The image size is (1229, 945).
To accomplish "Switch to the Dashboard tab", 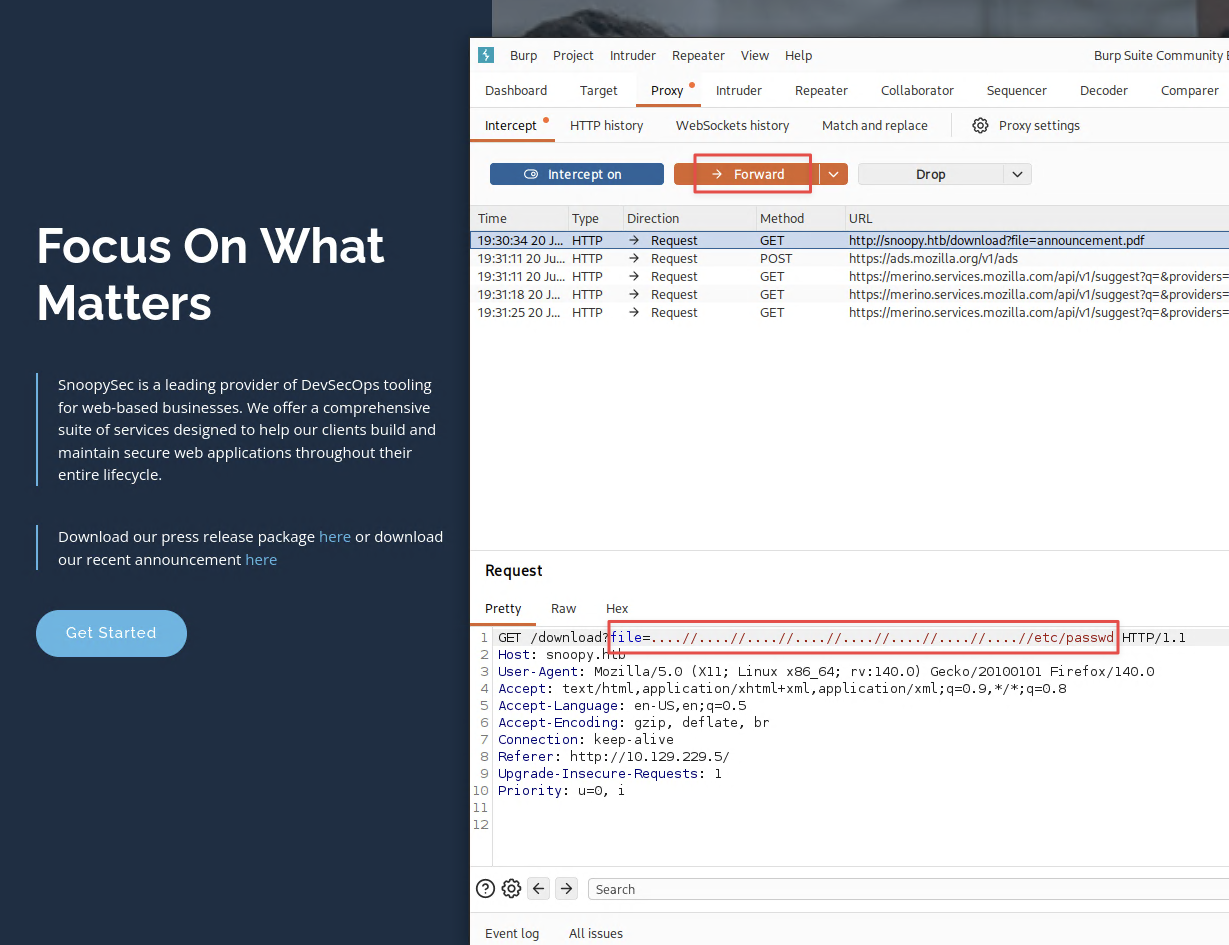I will coord(516,90).
